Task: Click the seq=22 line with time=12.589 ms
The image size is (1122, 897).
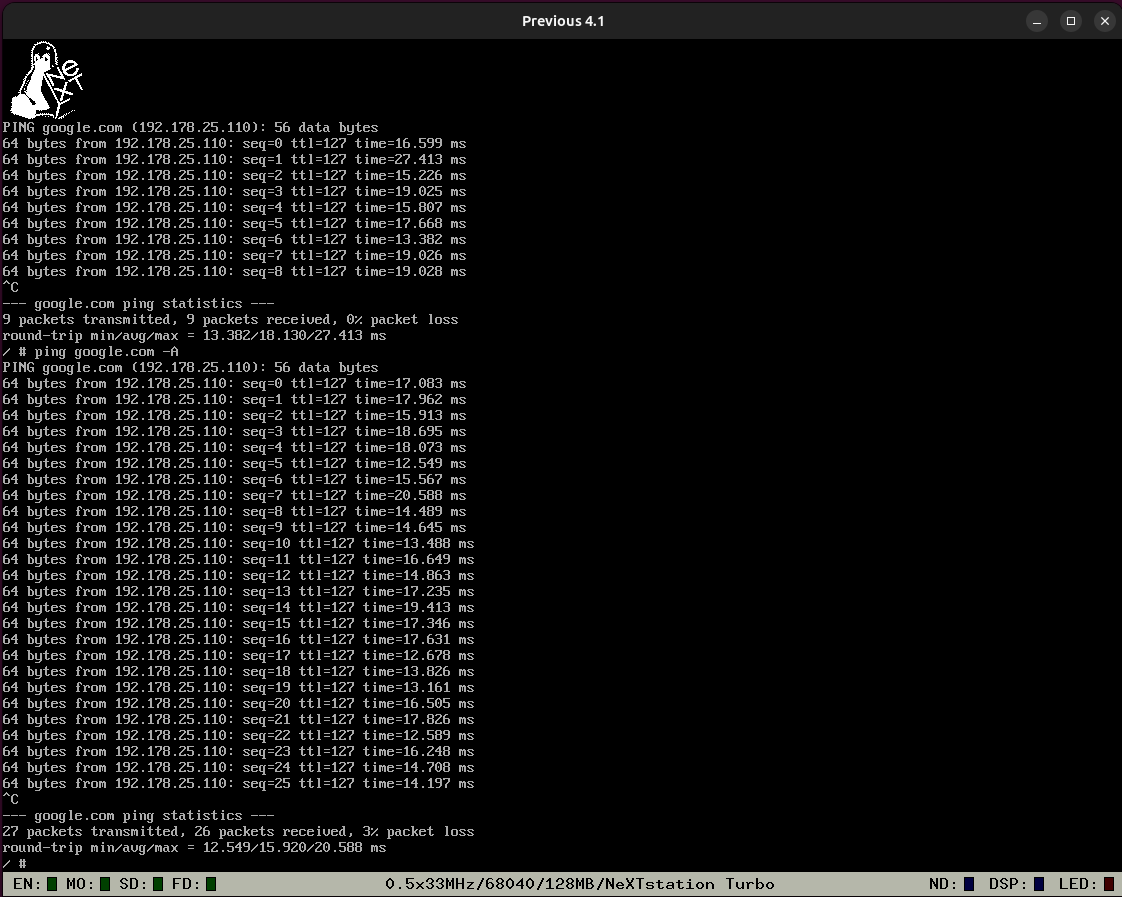Action: pos(238,736)
